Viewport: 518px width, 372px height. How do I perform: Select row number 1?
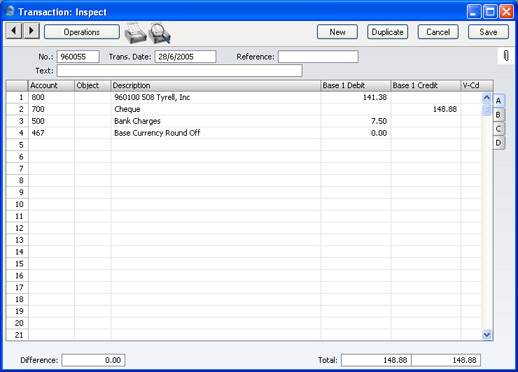[x=17, y=97]
